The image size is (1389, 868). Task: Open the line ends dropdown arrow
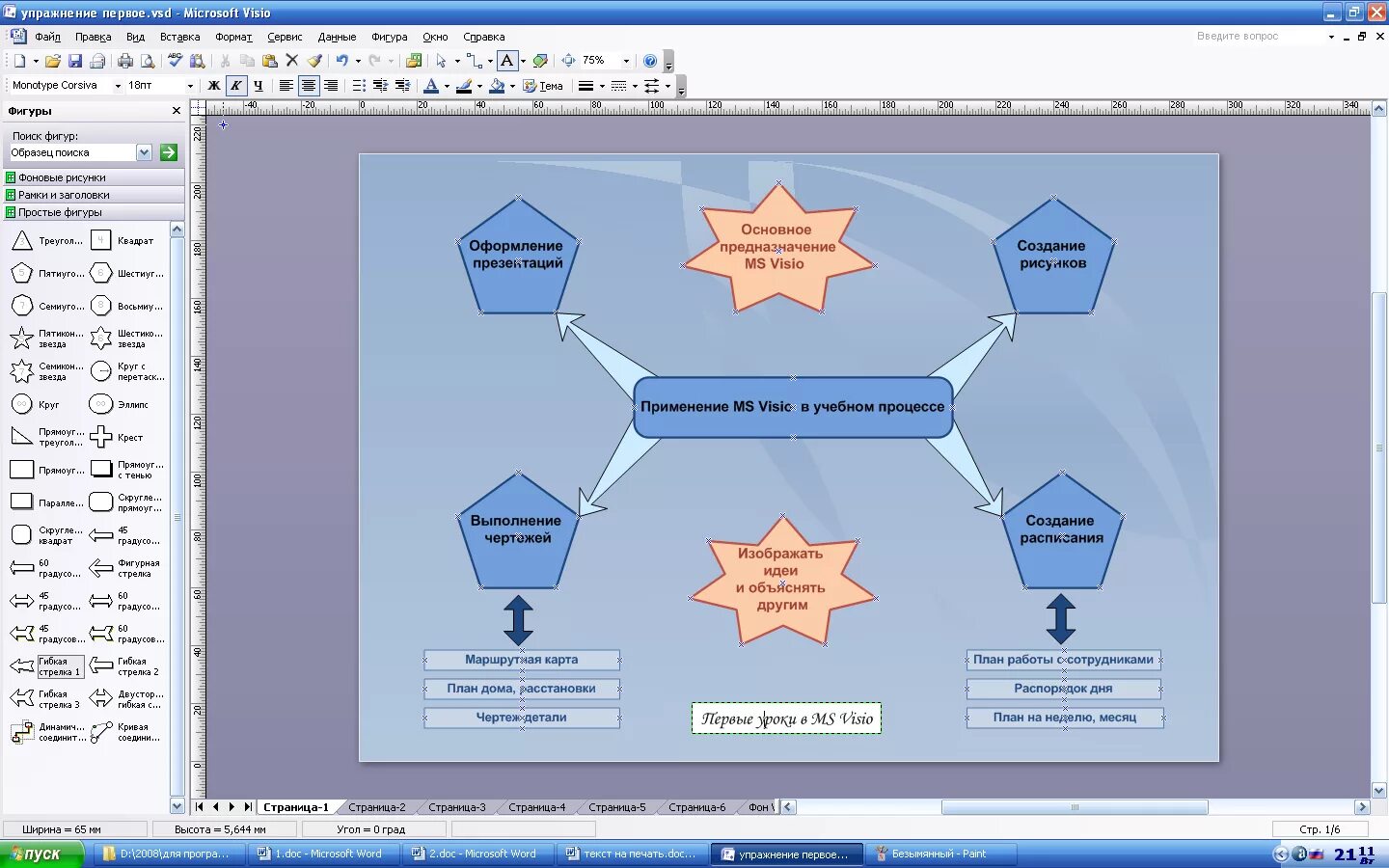tap(667, 86)
